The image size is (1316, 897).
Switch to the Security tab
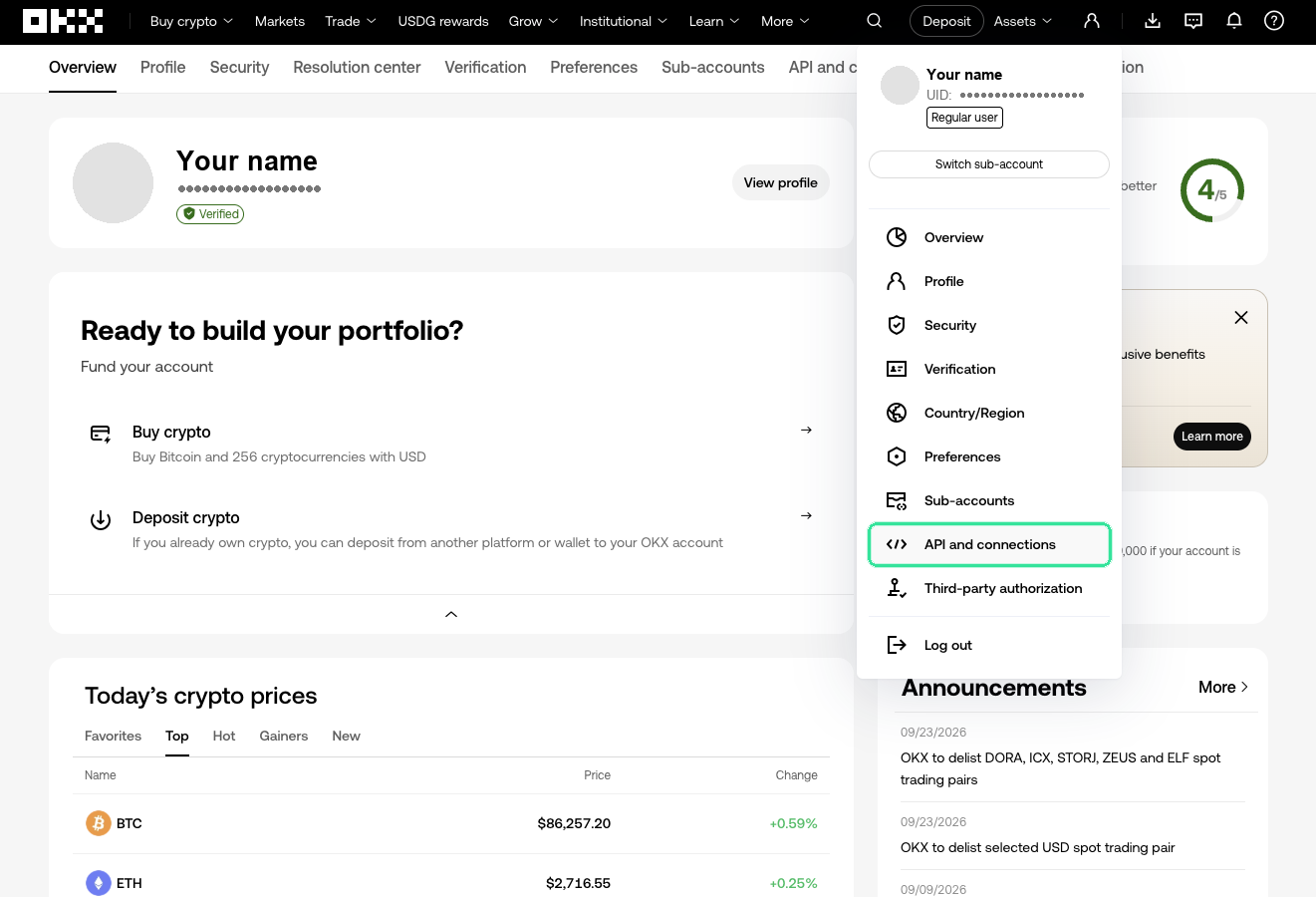(239, 67)
